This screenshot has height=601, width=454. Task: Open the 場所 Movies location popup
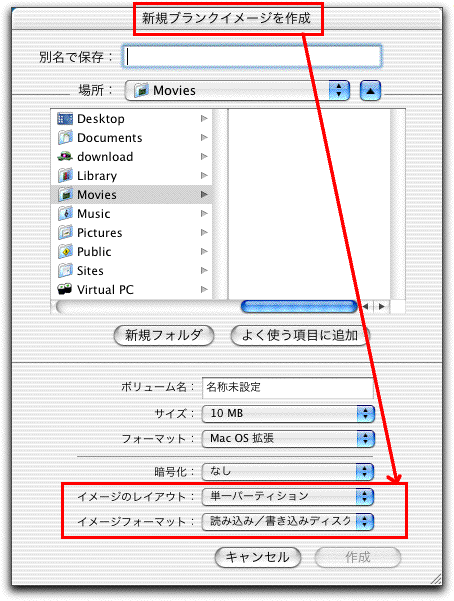(x=237, y=90)
